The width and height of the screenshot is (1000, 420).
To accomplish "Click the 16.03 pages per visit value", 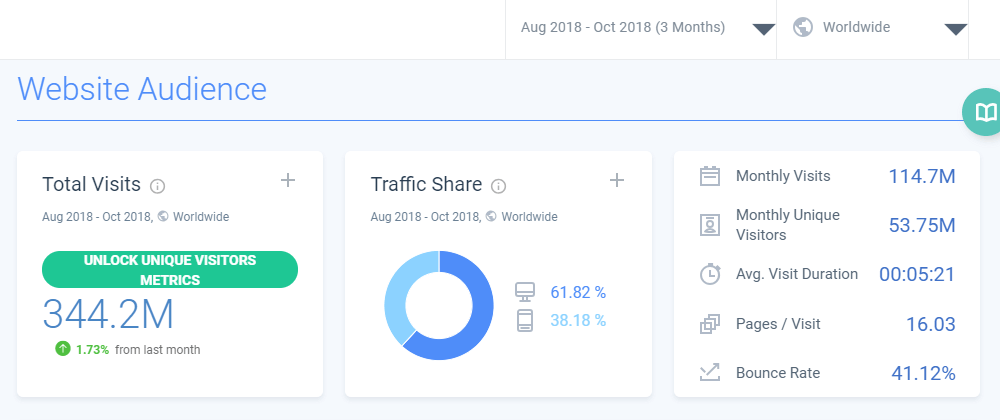I will click(930, 324).
